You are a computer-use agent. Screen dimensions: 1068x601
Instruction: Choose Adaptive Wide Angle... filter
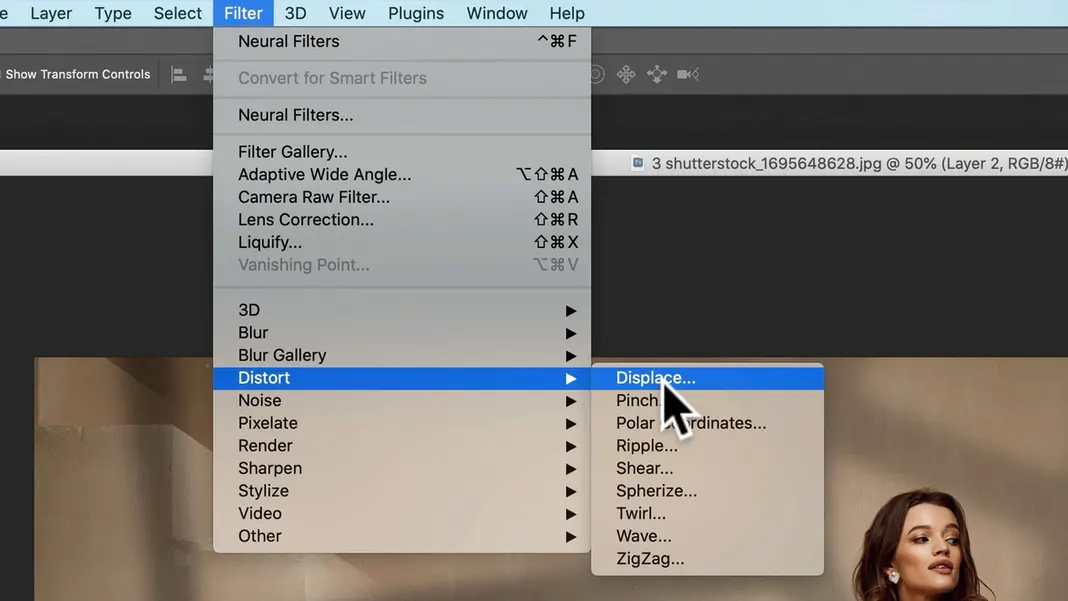click(x=402, y=174)
